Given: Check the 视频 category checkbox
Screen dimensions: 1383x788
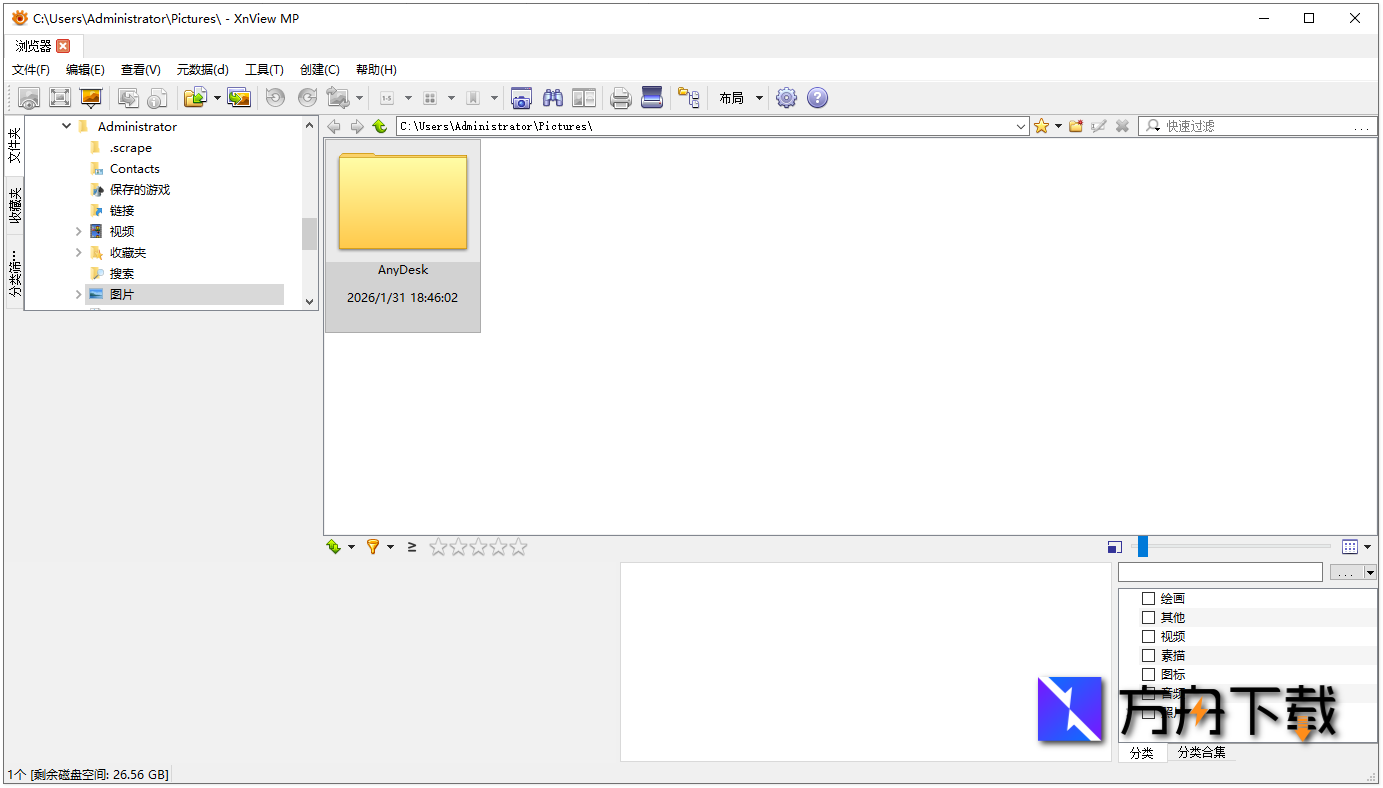Looking at the screenshot, I should click(1147, 636).
